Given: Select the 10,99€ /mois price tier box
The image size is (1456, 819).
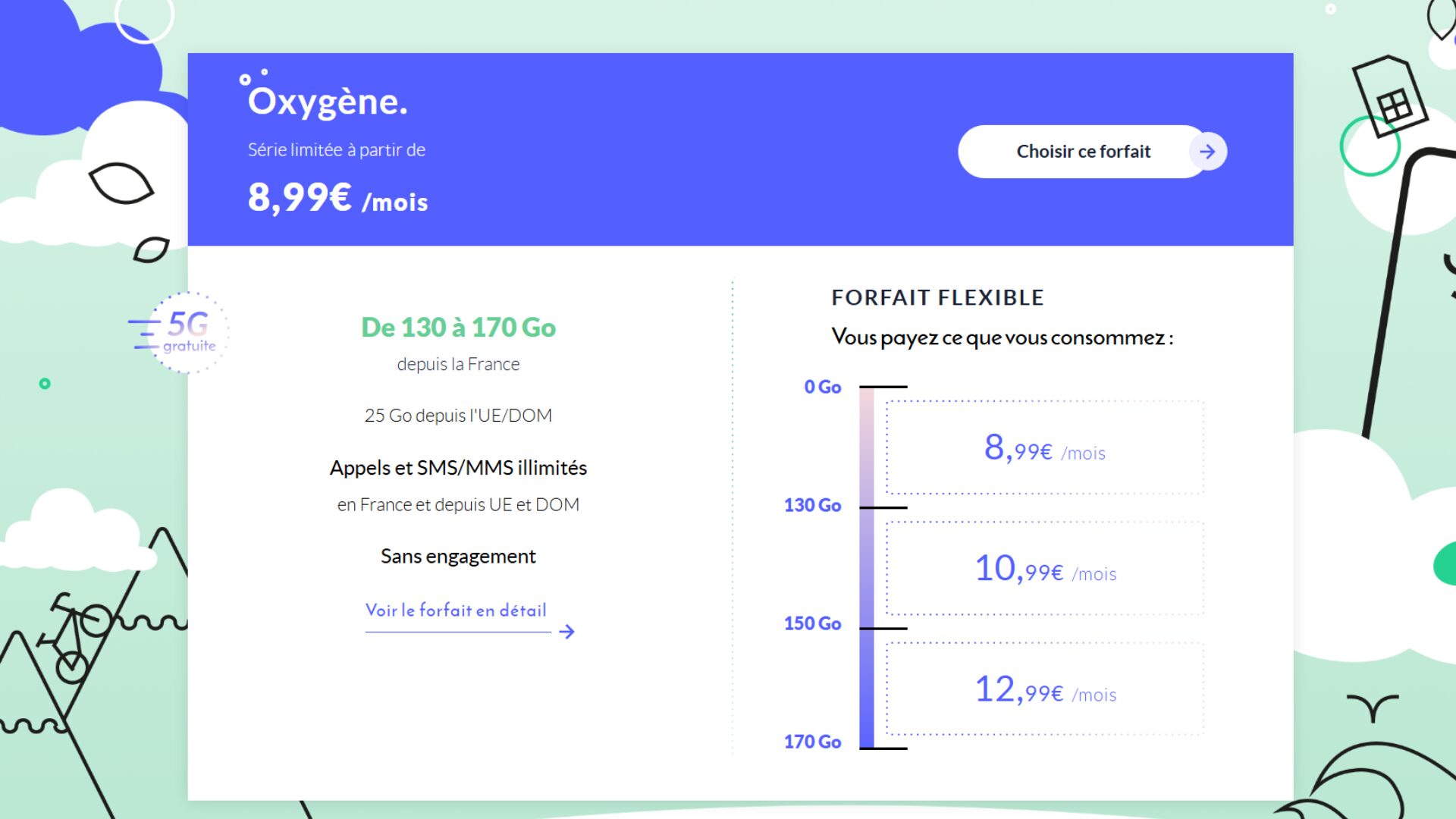Looking at the screenshot, I should click(1044, 569).
